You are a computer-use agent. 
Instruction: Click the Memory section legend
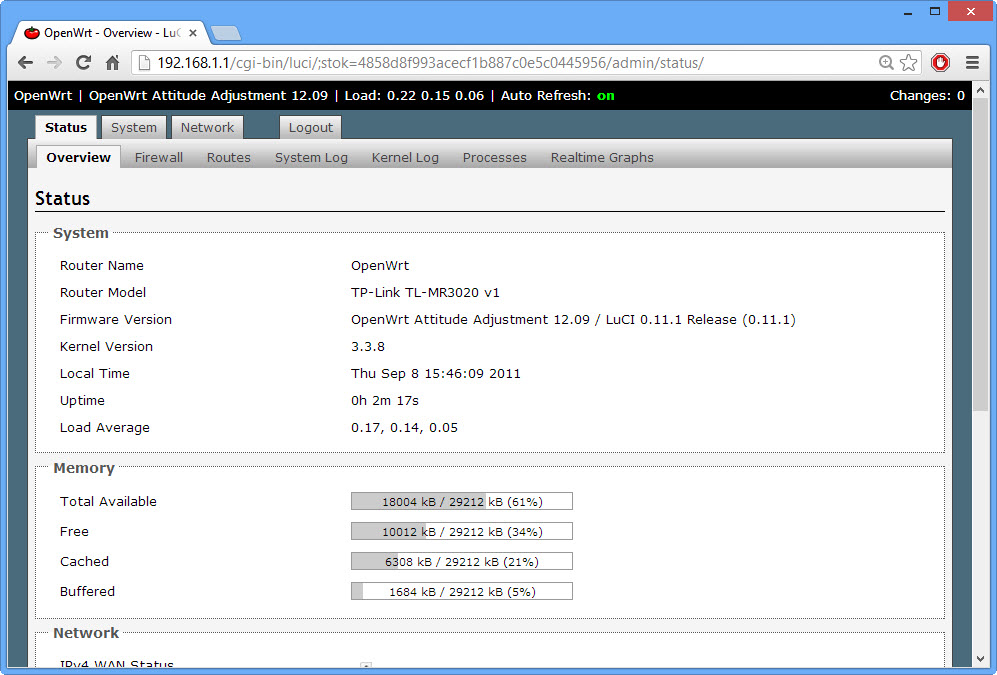(x=84, y=468)
